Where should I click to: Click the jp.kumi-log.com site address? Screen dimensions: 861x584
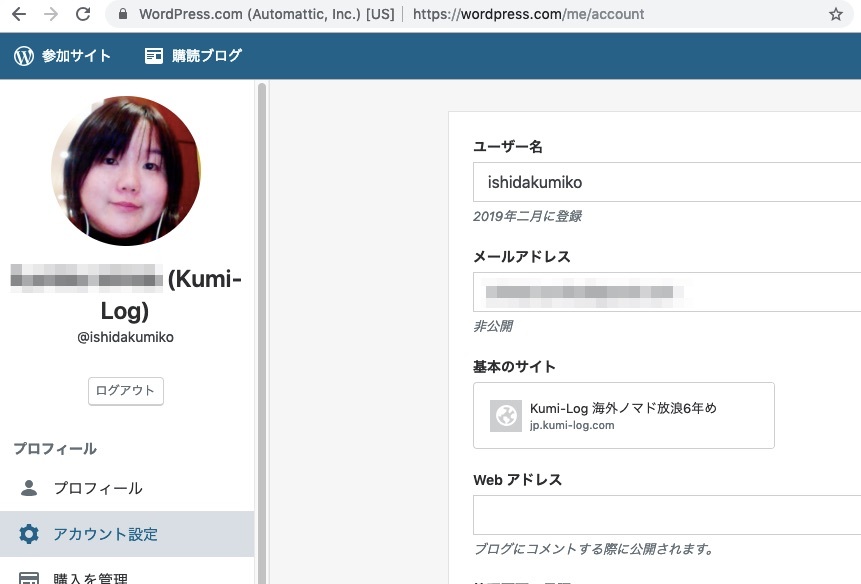coord(572,425)
